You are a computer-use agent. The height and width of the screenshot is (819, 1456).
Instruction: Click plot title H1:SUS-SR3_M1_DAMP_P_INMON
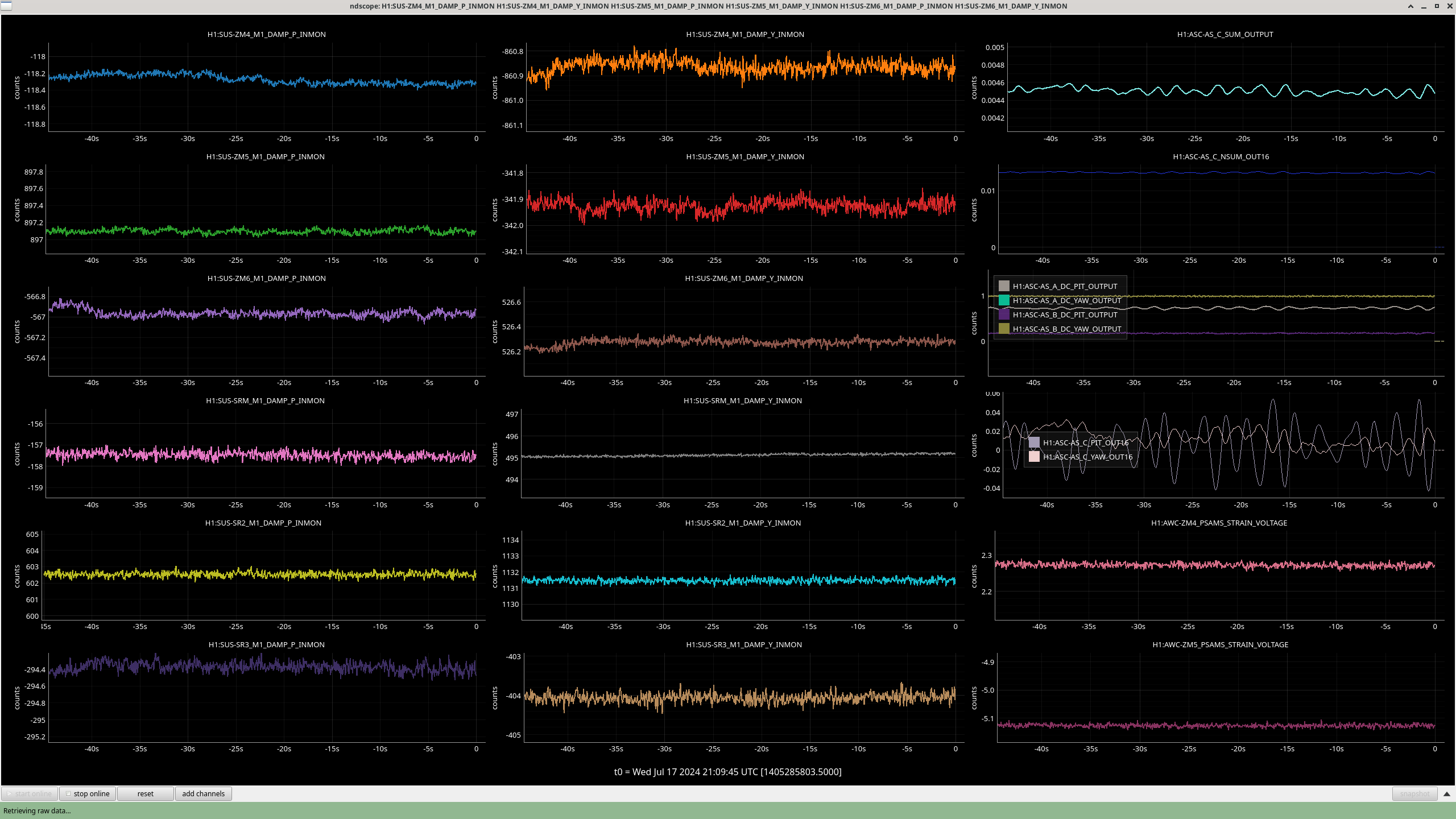click(x=266, y=645)
